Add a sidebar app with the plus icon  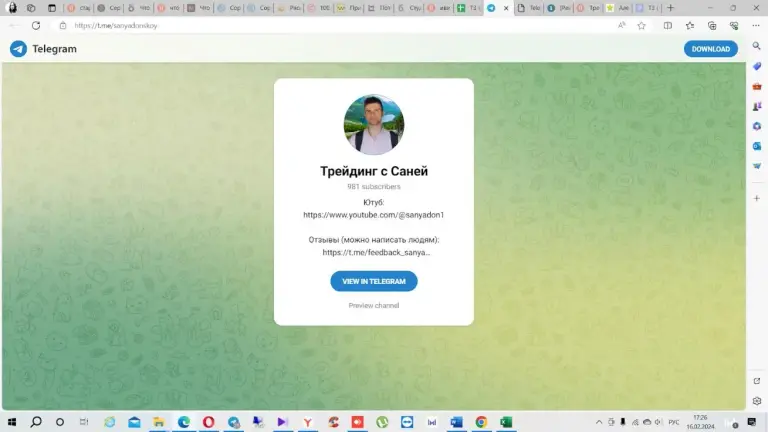tap(757, 198)
